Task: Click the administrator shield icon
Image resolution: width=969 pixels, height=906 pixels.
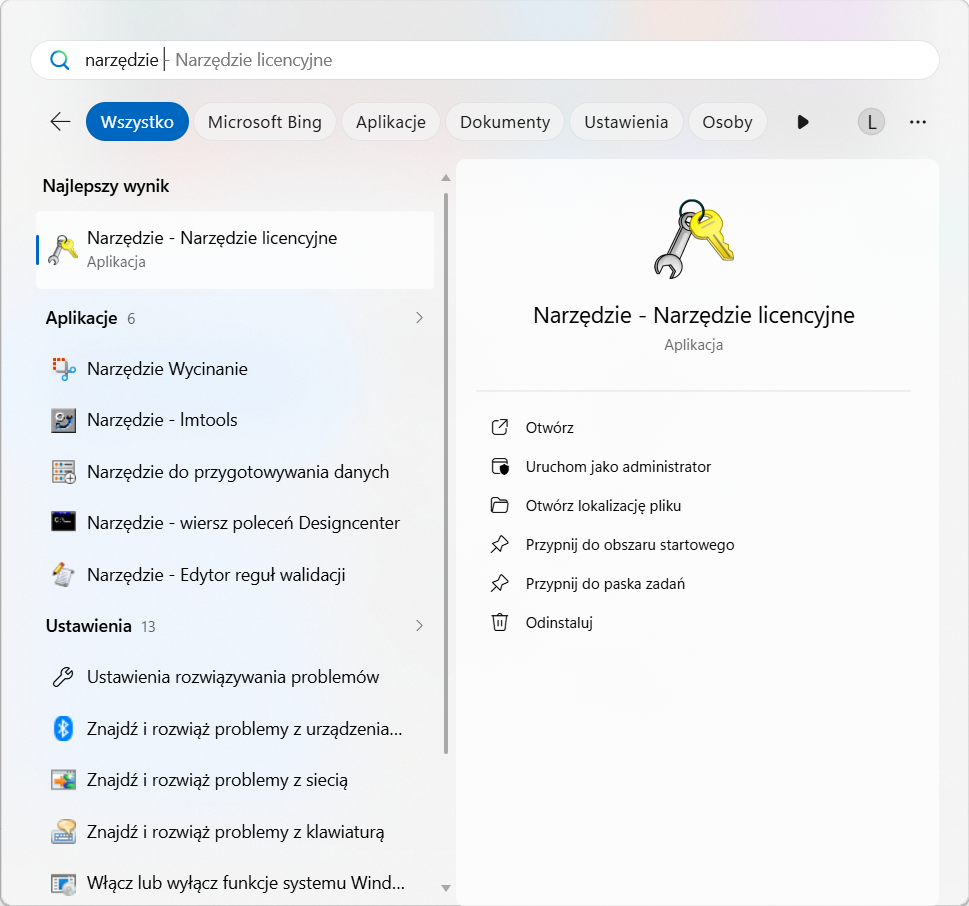Action: [499, 466]
